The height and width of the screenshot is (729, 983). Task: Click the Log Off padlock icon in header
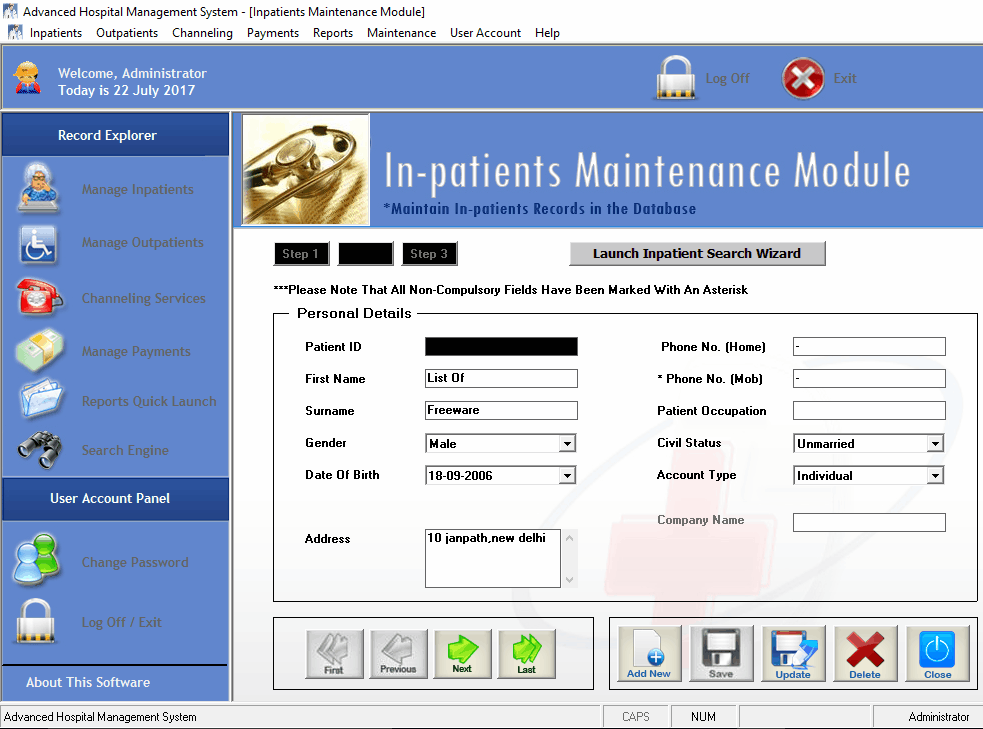[675, 78]
